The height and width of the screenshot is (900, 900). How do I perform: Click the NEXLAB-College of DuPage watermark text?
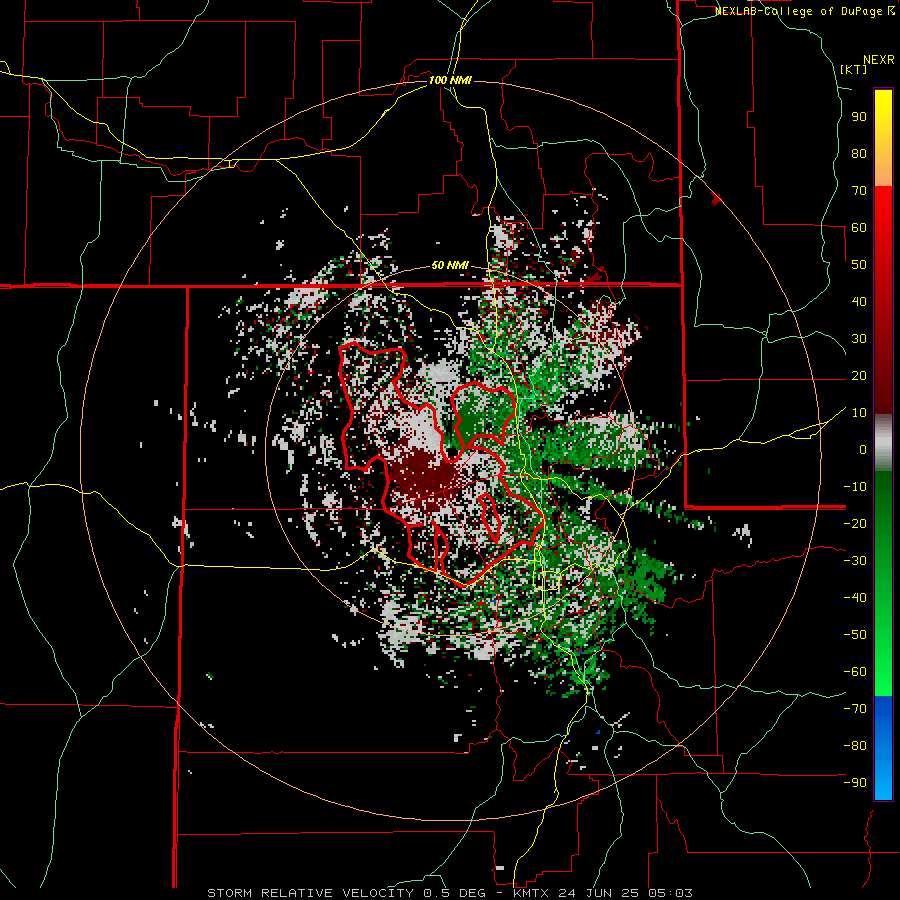point(804,11)
